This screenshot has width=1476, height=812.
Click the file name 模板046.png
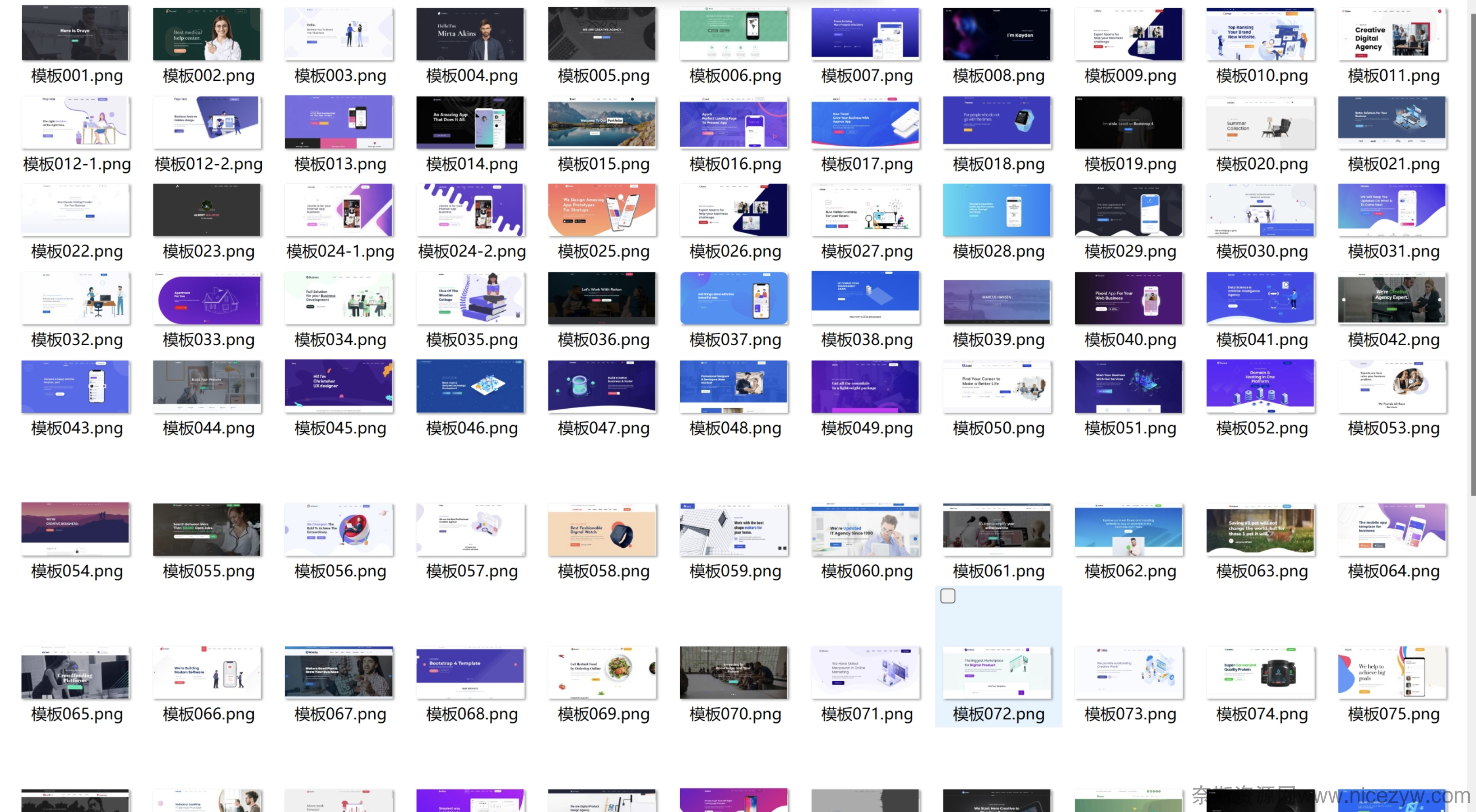coord(472,429)
